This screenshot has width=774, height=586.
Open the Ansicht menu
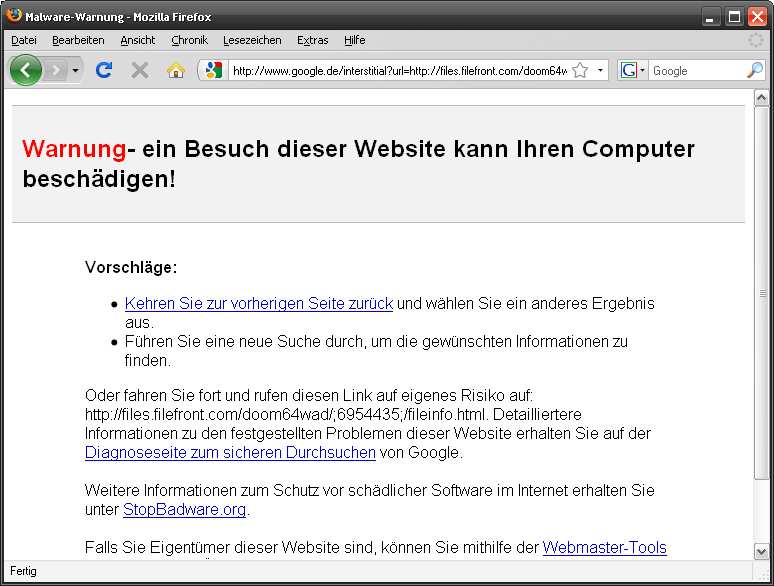138,40
